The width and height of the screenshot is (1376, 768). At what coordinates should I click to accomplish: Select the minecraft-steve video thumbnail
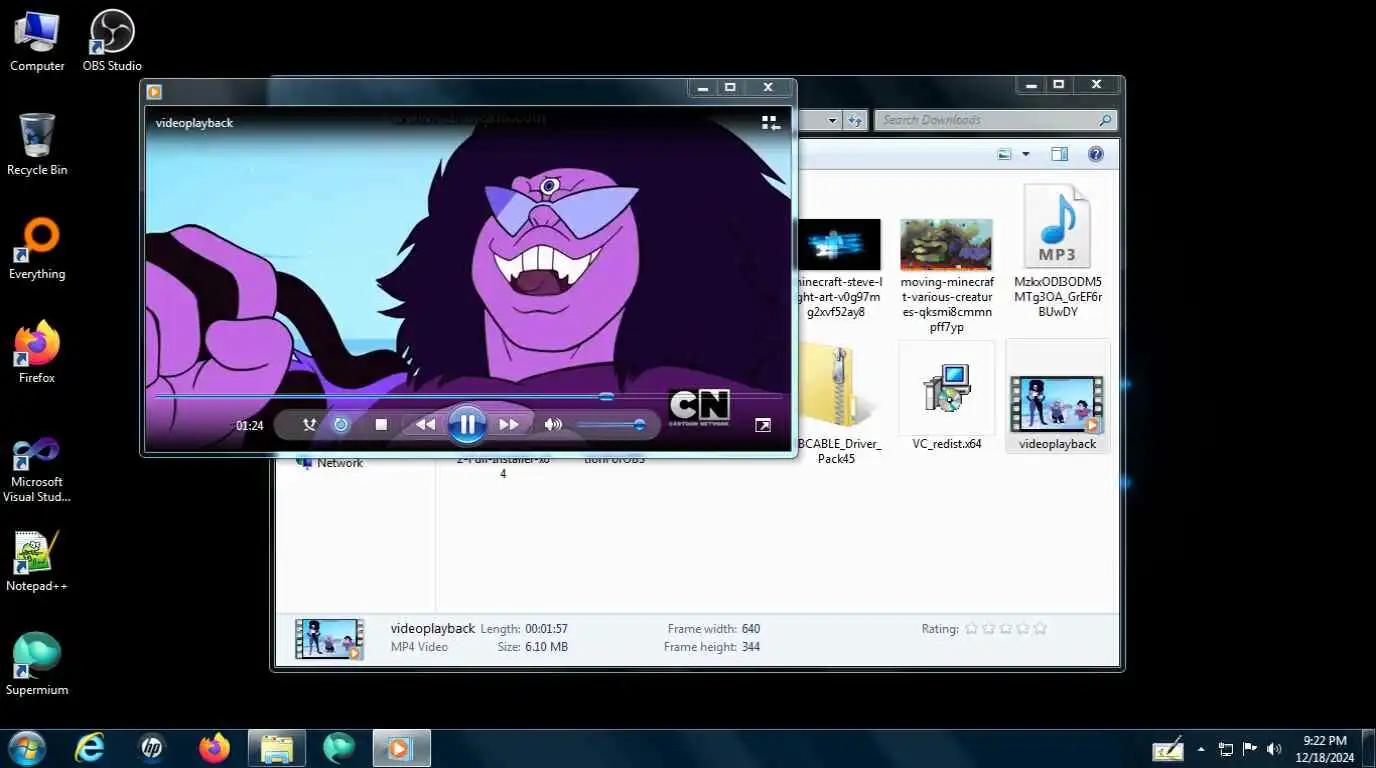[x=838, y=246]
